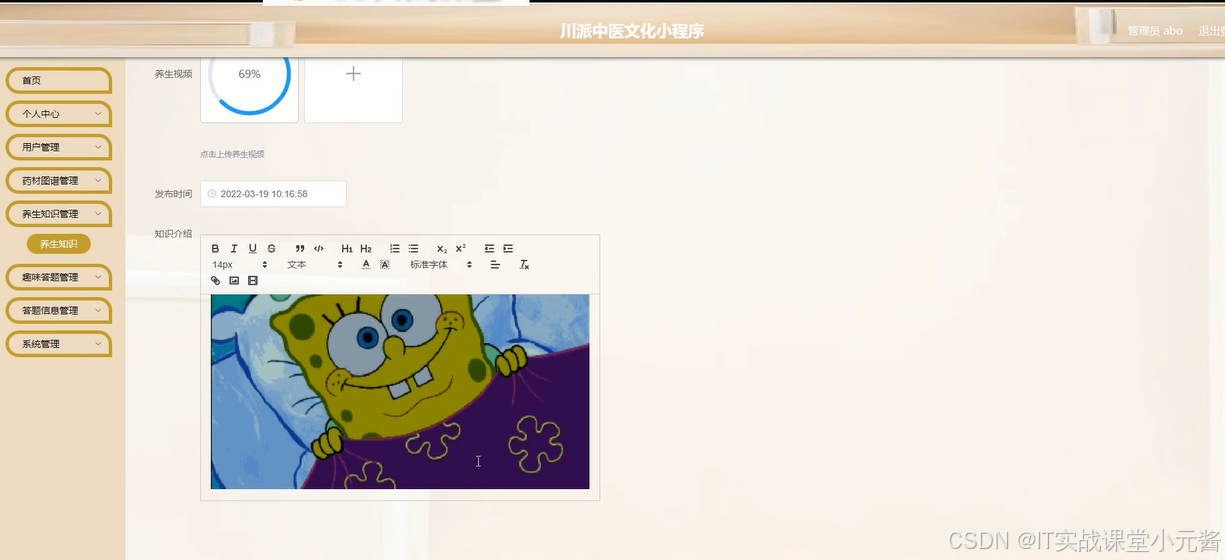Apply H1 heading style
The height and width of the screenshot is (560, 1225).
click(x=347, y=249)
